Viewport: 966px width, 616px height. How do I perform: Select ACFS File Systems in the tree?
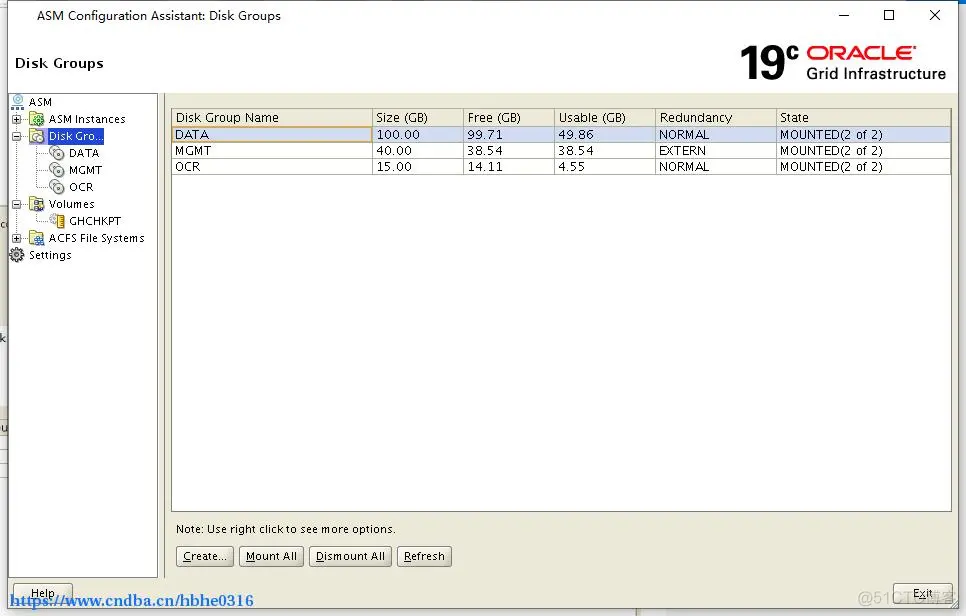point(96,238)
